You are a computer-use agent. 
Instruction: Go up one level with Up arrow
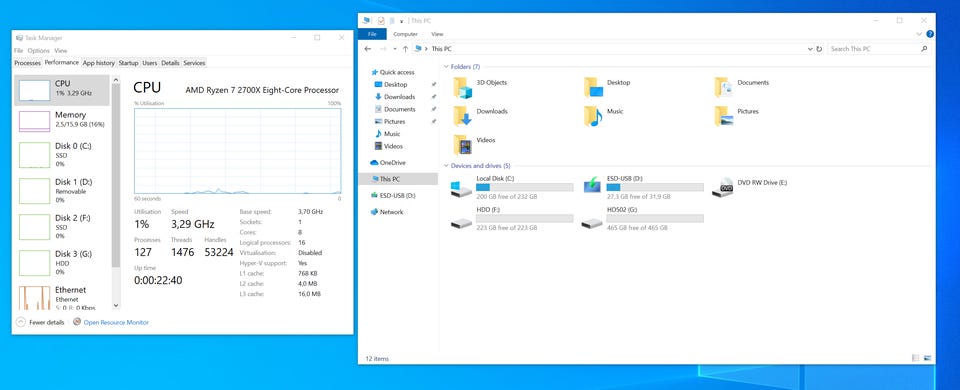(x=405, y=49)
